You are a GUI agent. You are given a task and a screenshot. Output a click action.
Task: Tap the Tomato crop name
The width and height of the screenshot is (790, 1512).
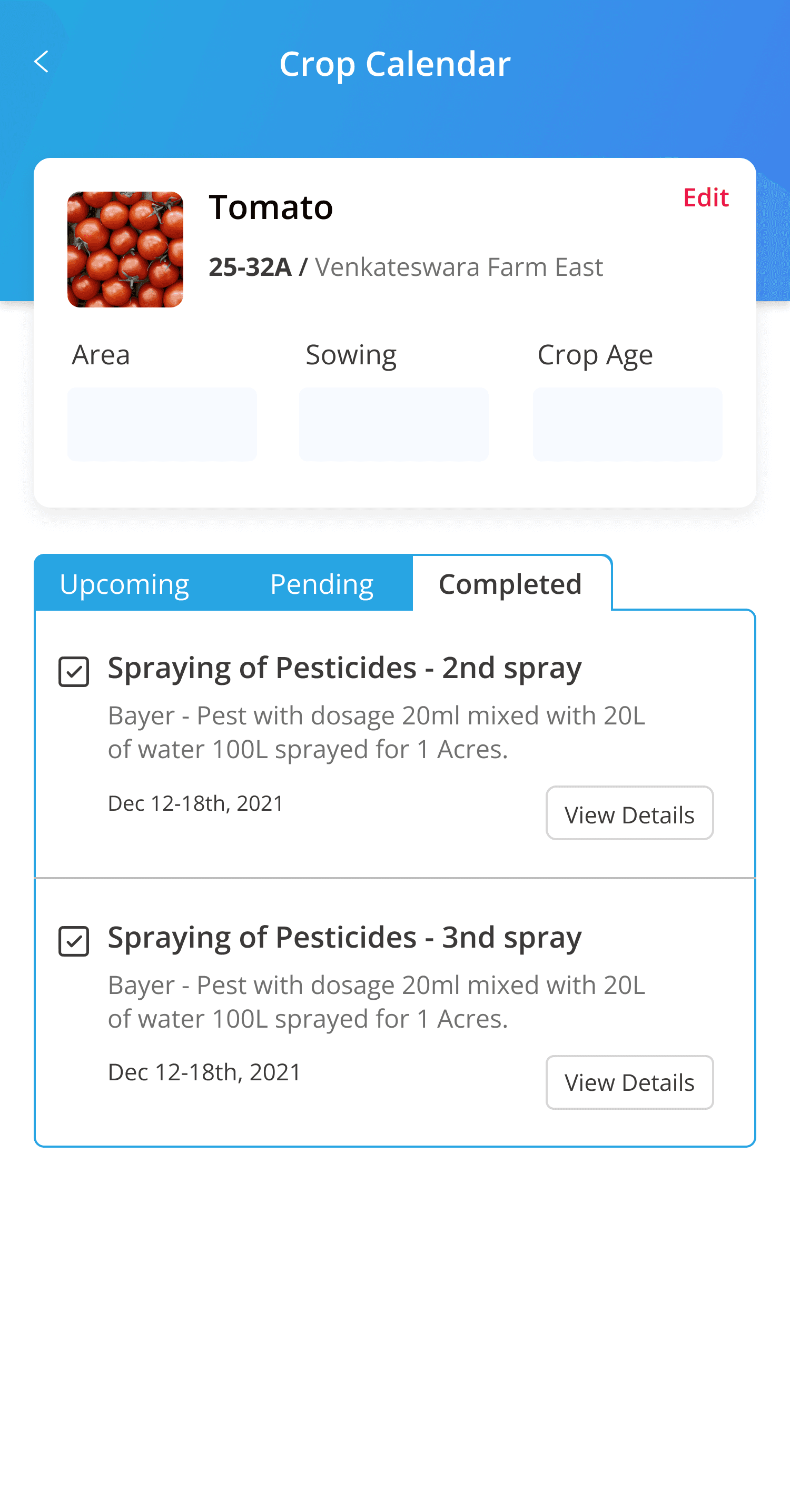click(x=271, y=207)
